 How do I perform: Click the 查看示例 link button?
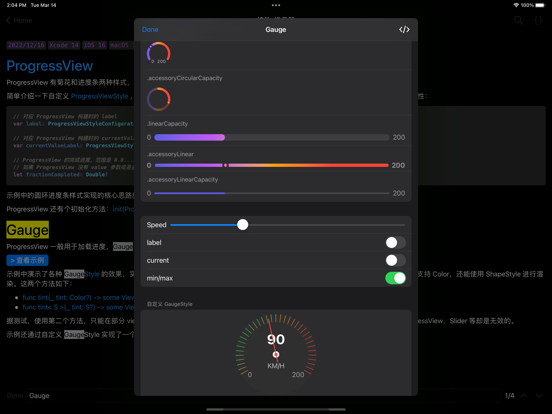[27, 261]
